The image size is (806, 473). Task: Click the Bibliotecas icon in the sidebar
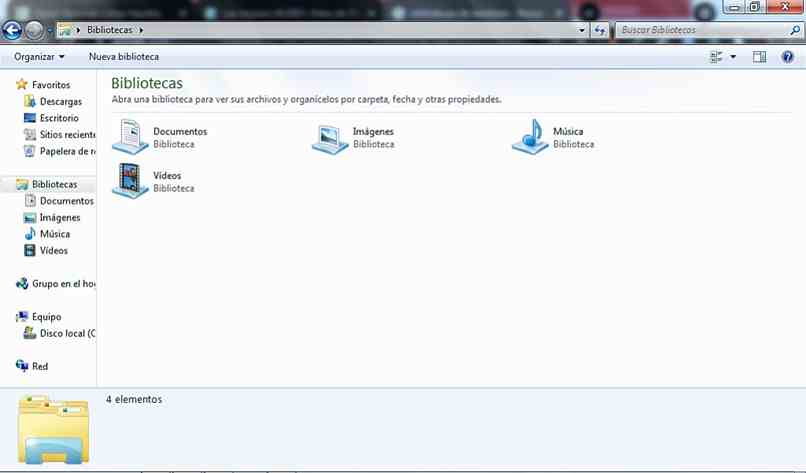[x=22, y=184]
